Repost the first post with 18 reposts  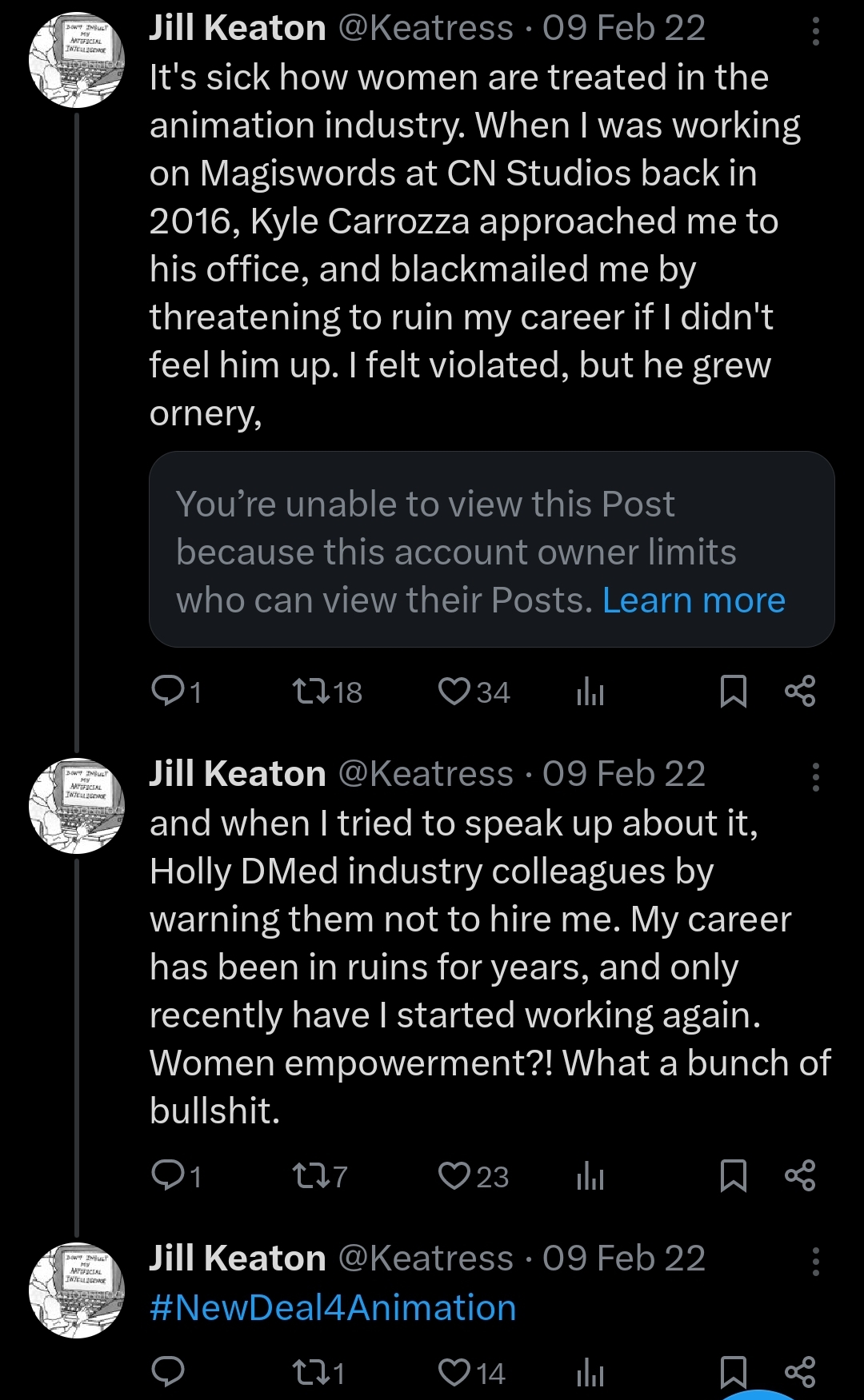point(326,692)
